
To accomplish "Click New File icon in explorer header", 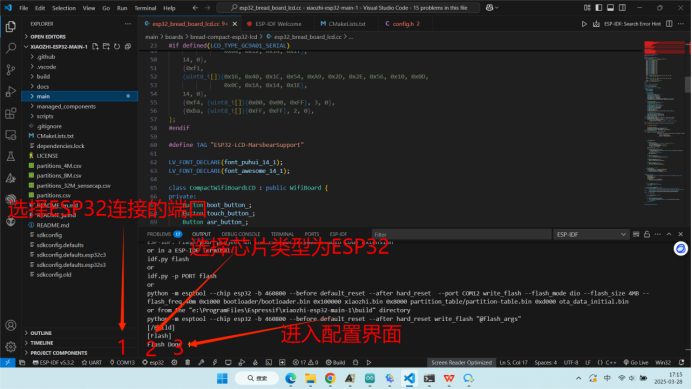I will [95, 46].
